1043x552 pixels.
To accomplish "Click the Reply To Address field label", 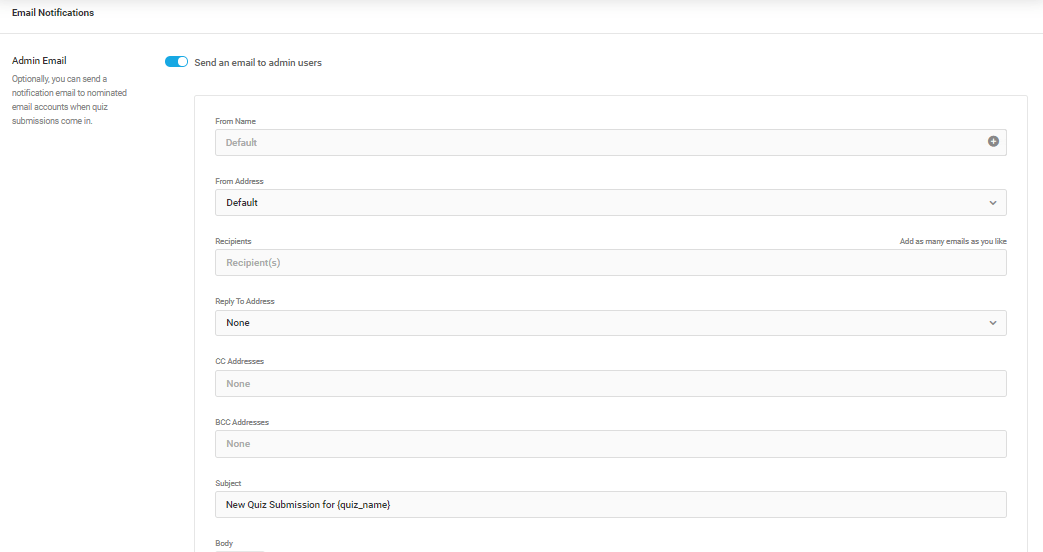I will tap(245, 301).
